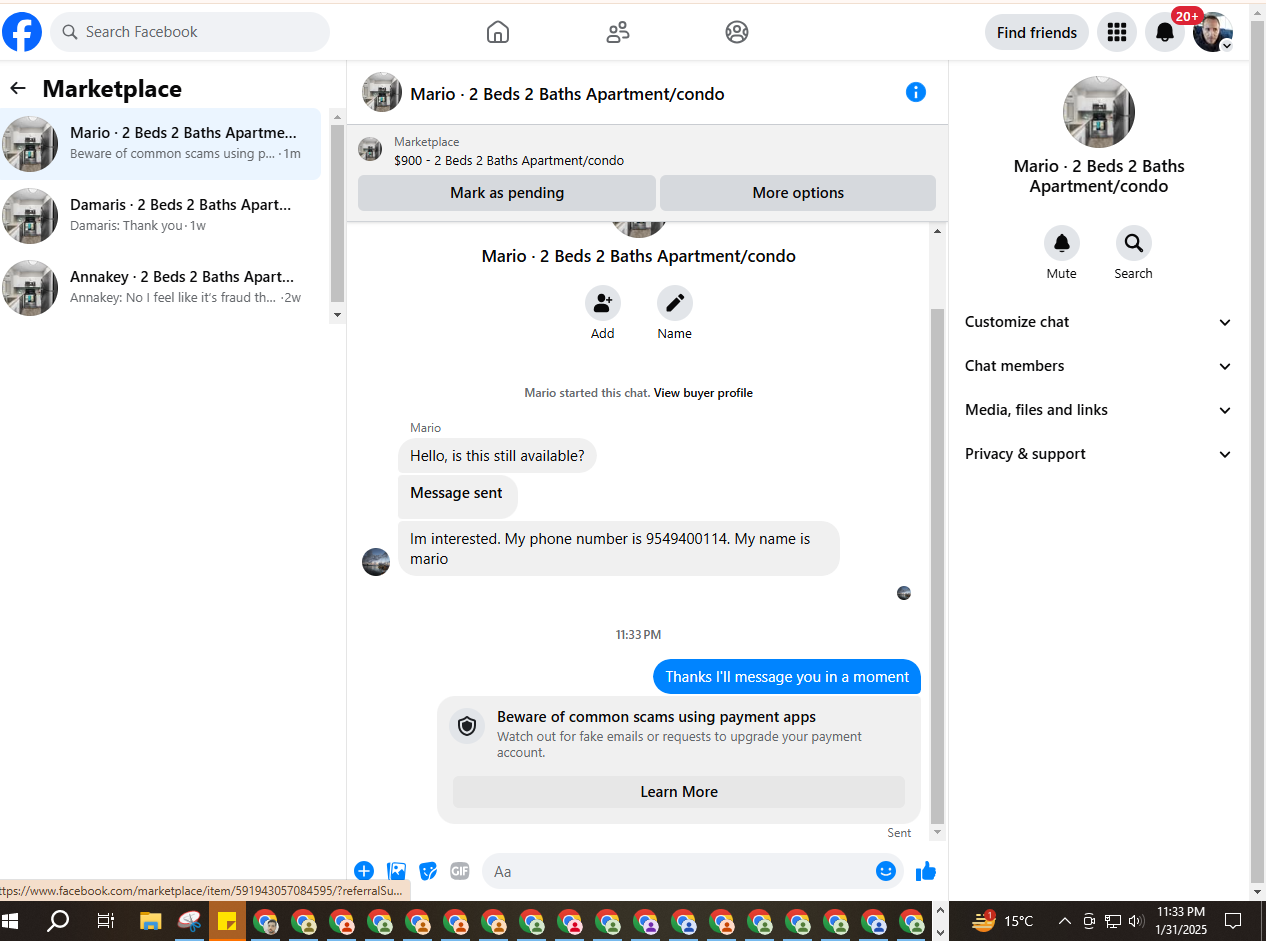Image resolution: width=1266 pixels, height=941 pixels.
Task: Open Task View on taskbar
Action: 105,921
